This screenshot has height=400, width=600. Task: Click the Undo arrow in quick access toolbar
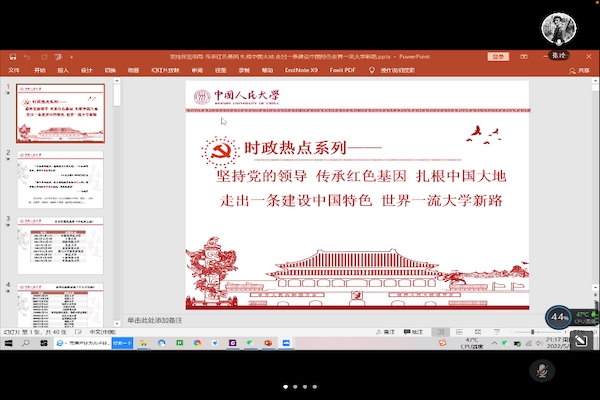pos(27,57)
